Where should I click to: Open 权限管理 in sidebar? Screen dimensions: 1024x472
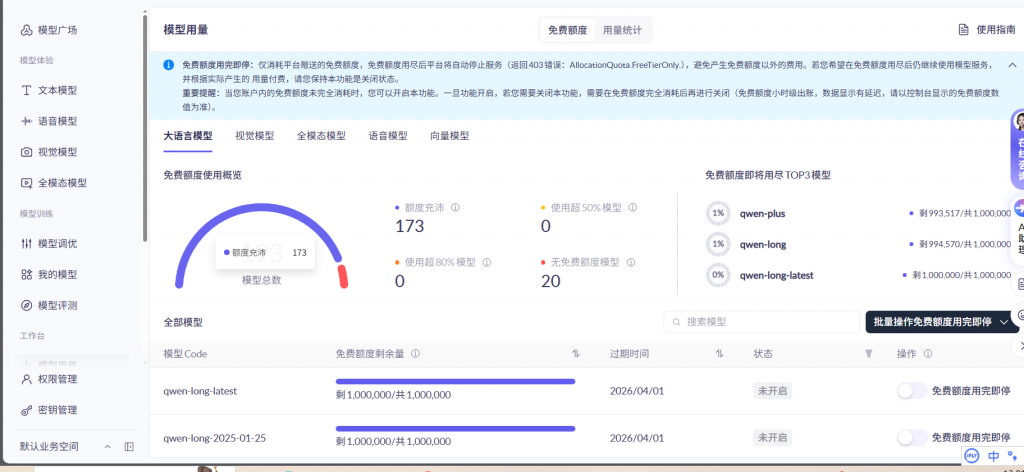coord(50,379)
